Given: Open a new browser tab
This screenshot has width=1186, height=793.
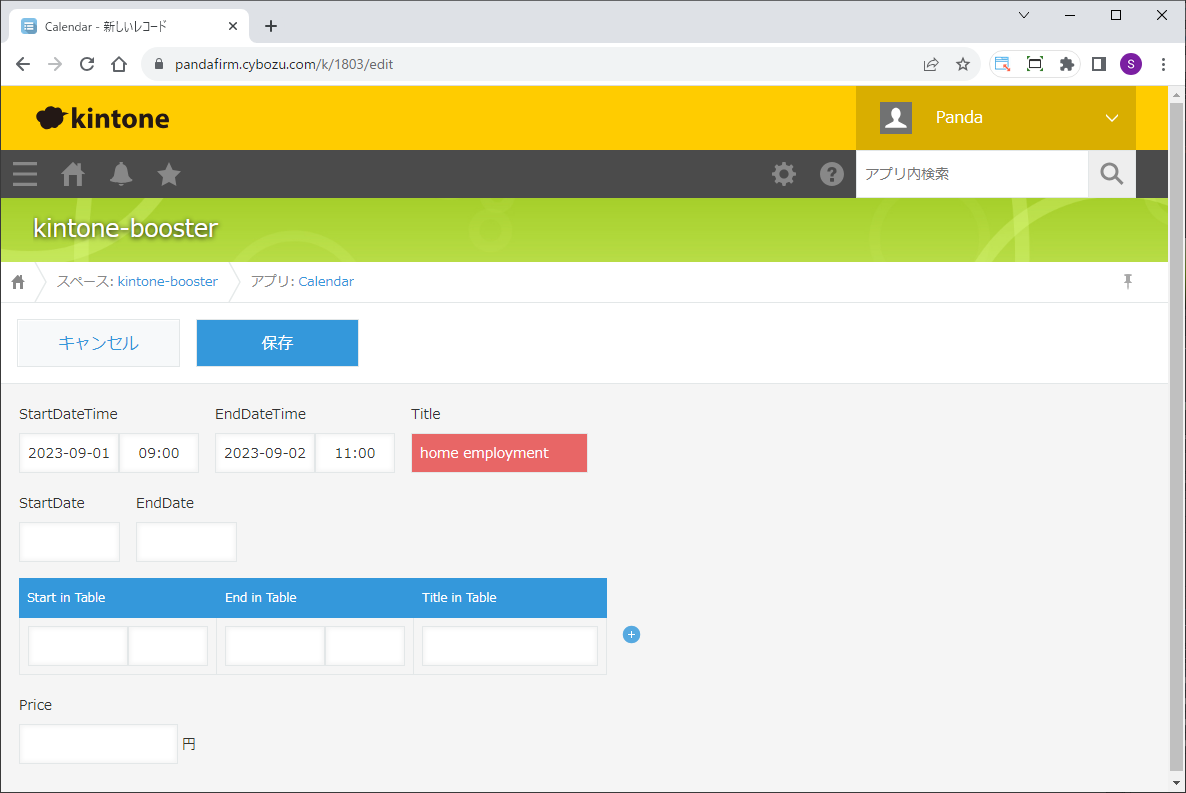Looking at the screenshot, I should [x=271, y=26].
